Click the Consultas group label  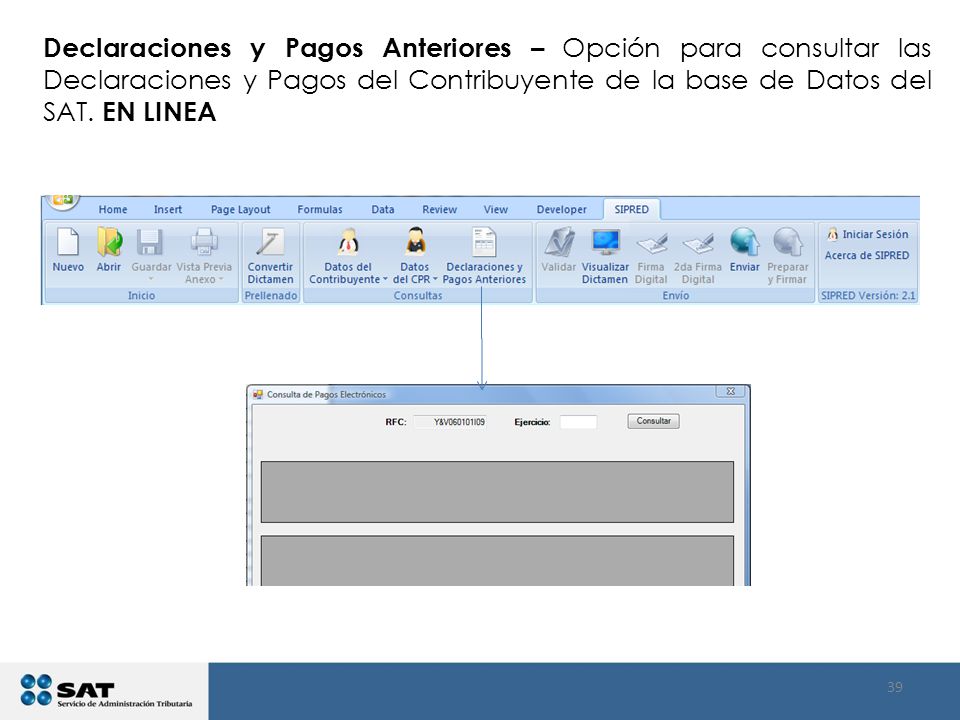point(418,296)
